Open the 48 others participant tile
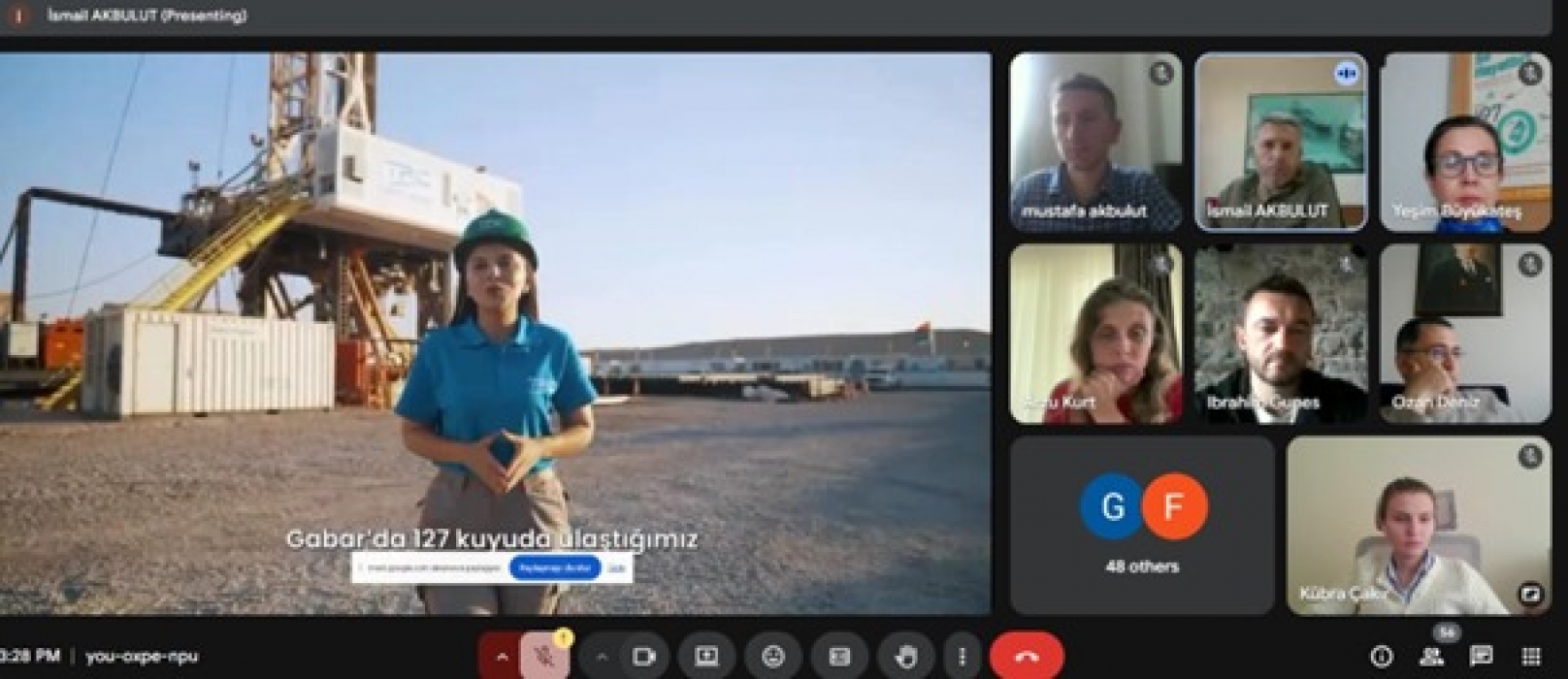The width and height of the screenshot is (1568, 679). pyautogui.click(x=1142, y=525)
